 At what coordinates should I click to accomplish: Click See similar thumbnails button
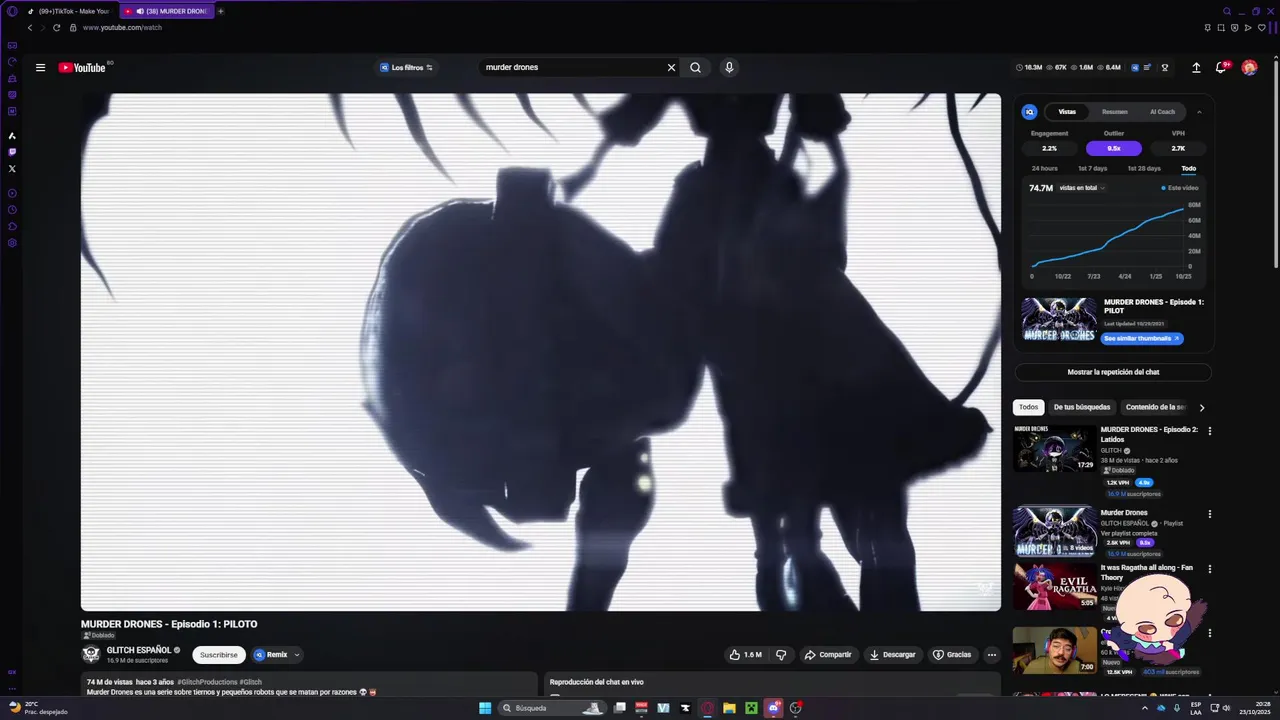(1142, 339)
